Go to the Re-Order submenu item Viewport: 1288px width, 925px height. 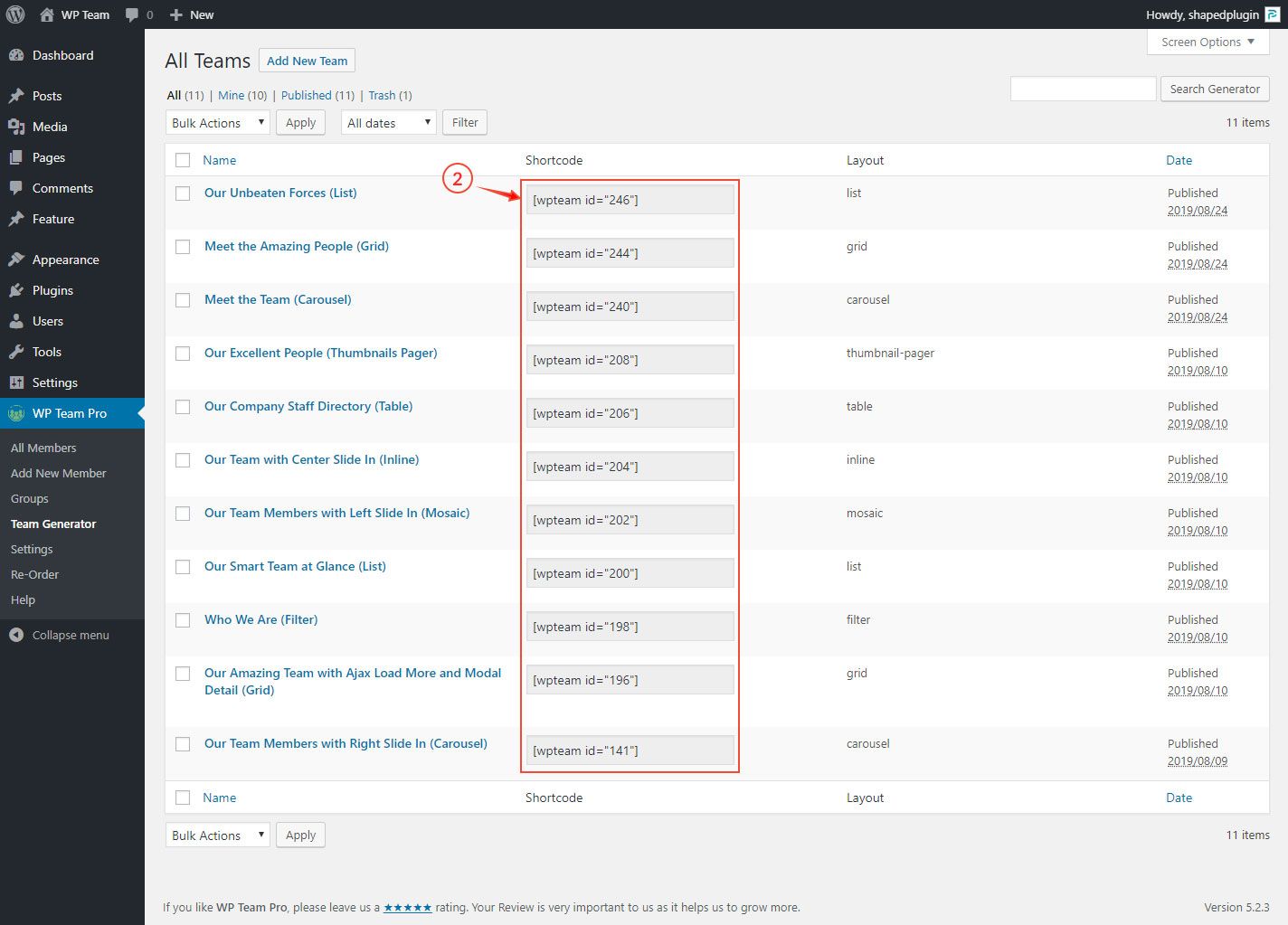click(34, 574)
